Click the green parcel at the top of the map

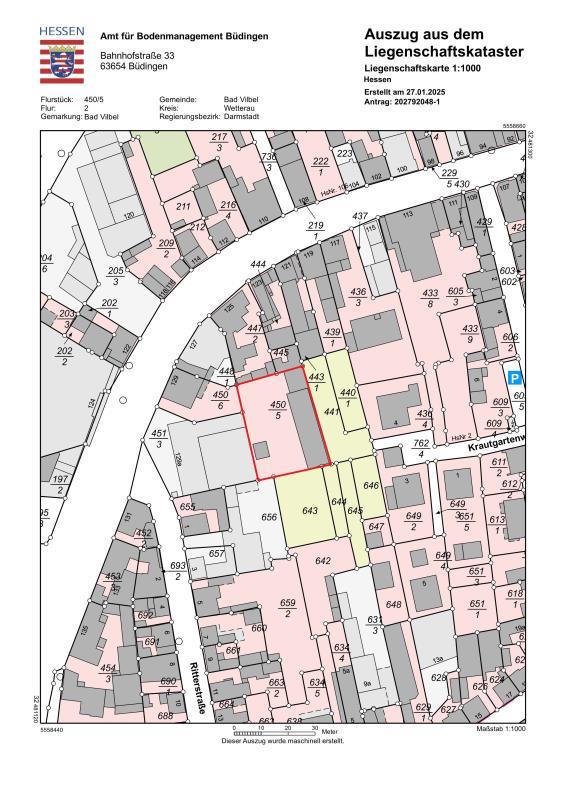tap(163, 145)
